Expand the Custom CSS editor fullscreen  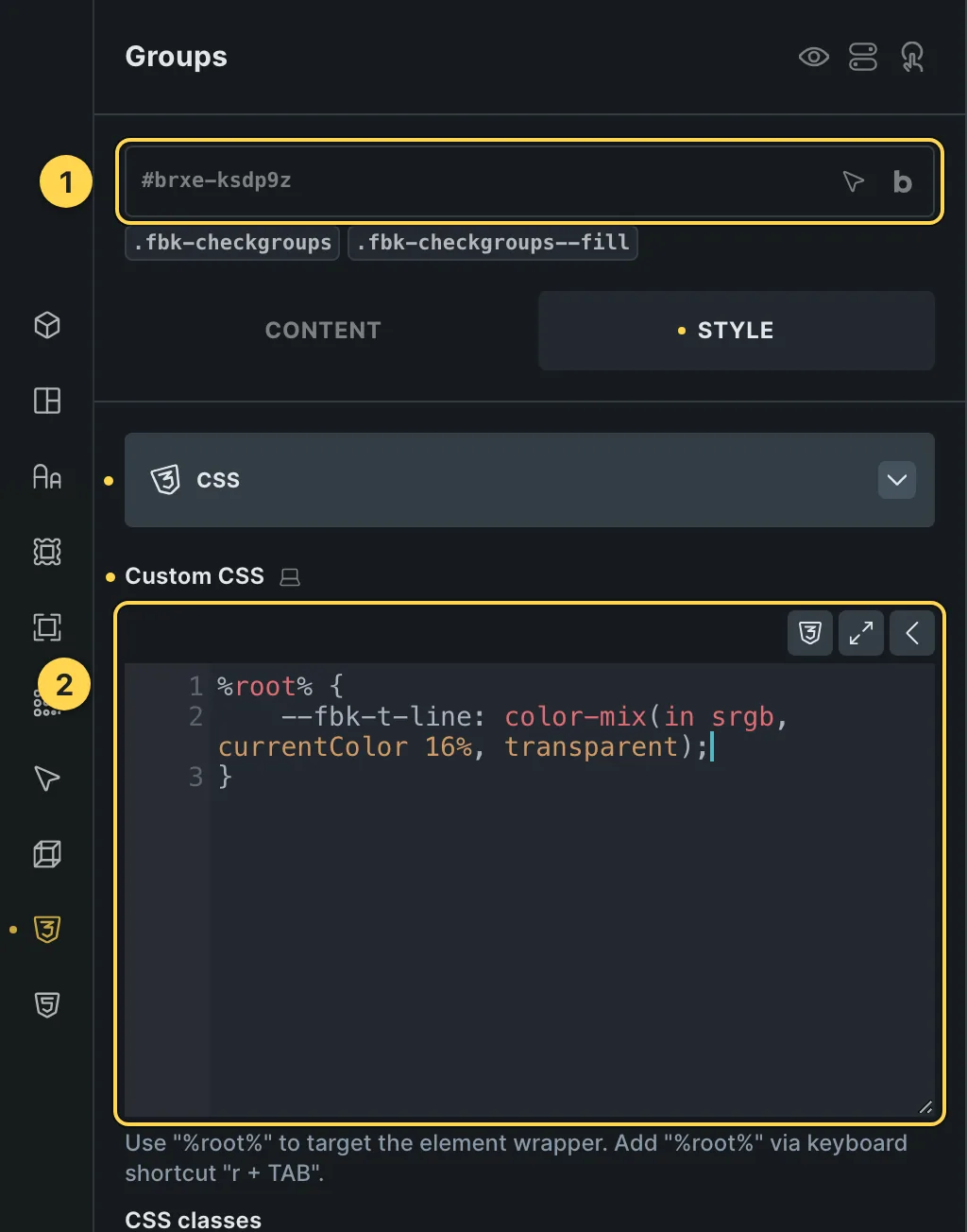[861, 633]
